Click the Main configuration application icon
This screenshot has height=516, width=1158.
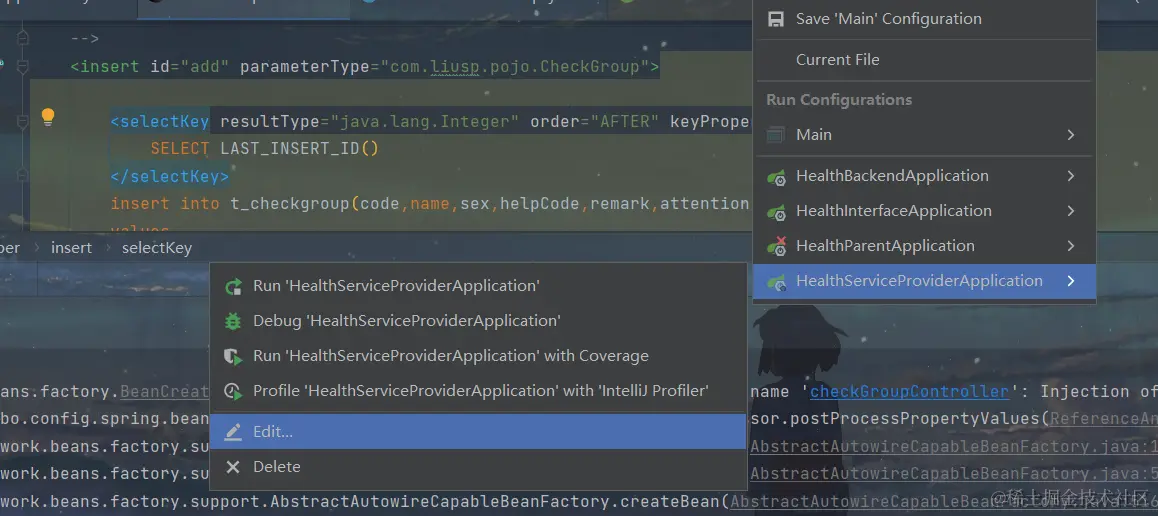tap(775, 135)
